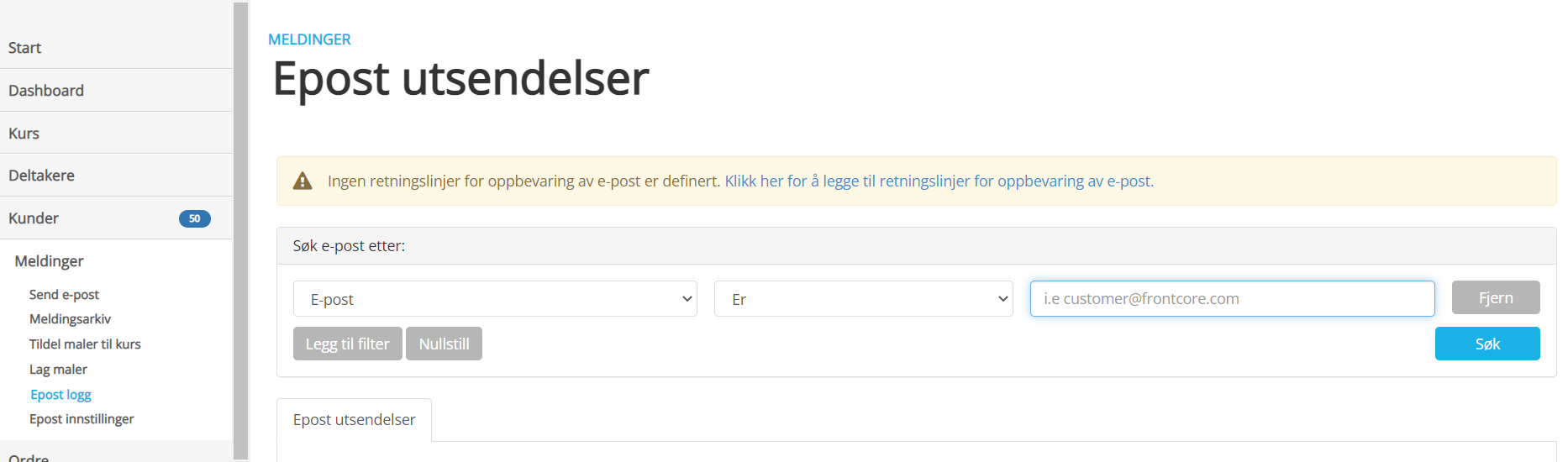Open the Kurs sidebar section

pos(24,134)
